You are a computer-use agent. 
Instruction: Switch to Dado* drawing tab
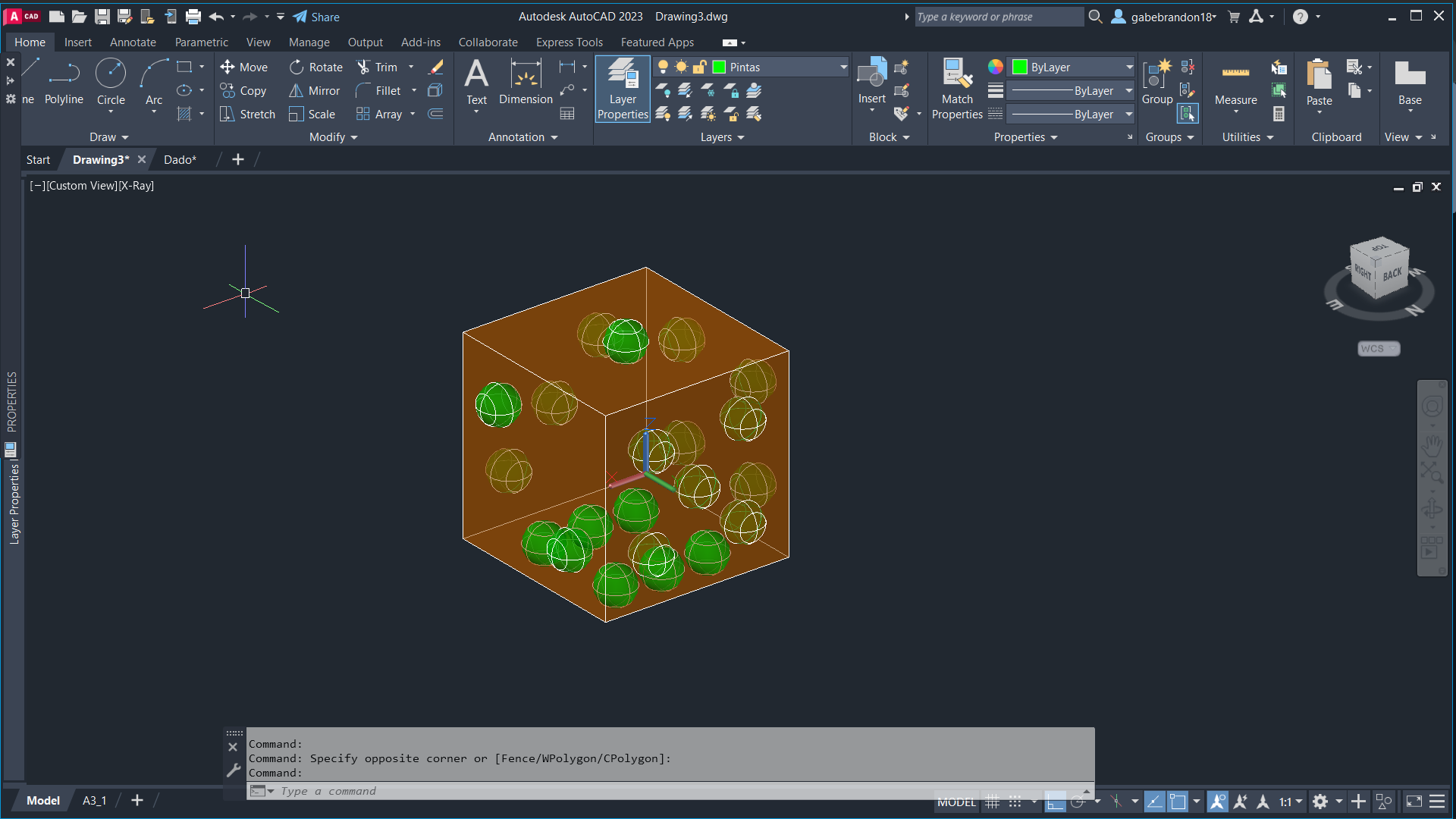click(180, 160)
